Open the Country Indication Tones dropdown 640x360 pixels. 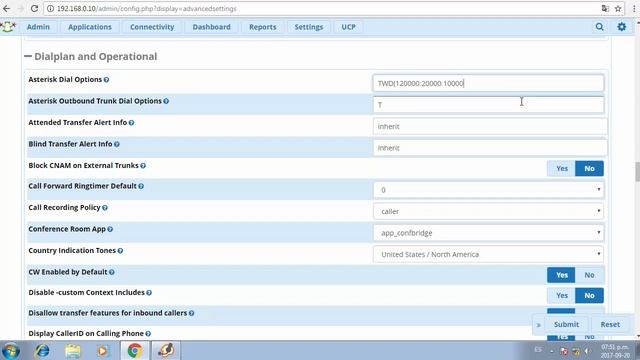[x=488, y=254]
